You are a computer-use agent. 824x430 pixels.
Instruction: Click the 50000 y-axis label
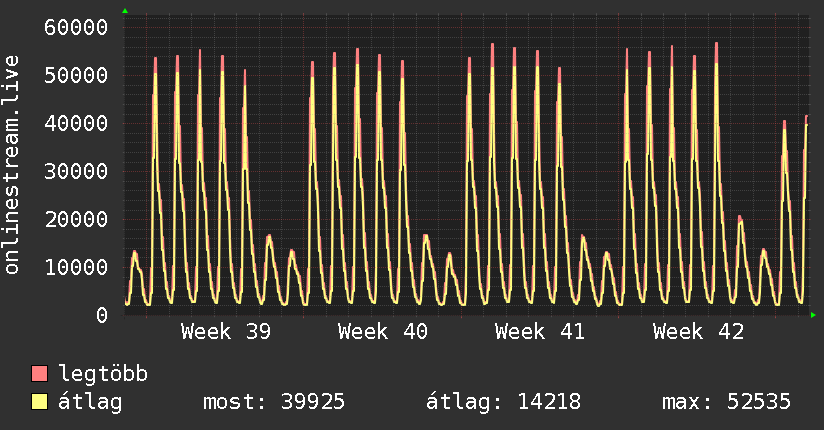point(76,75)
